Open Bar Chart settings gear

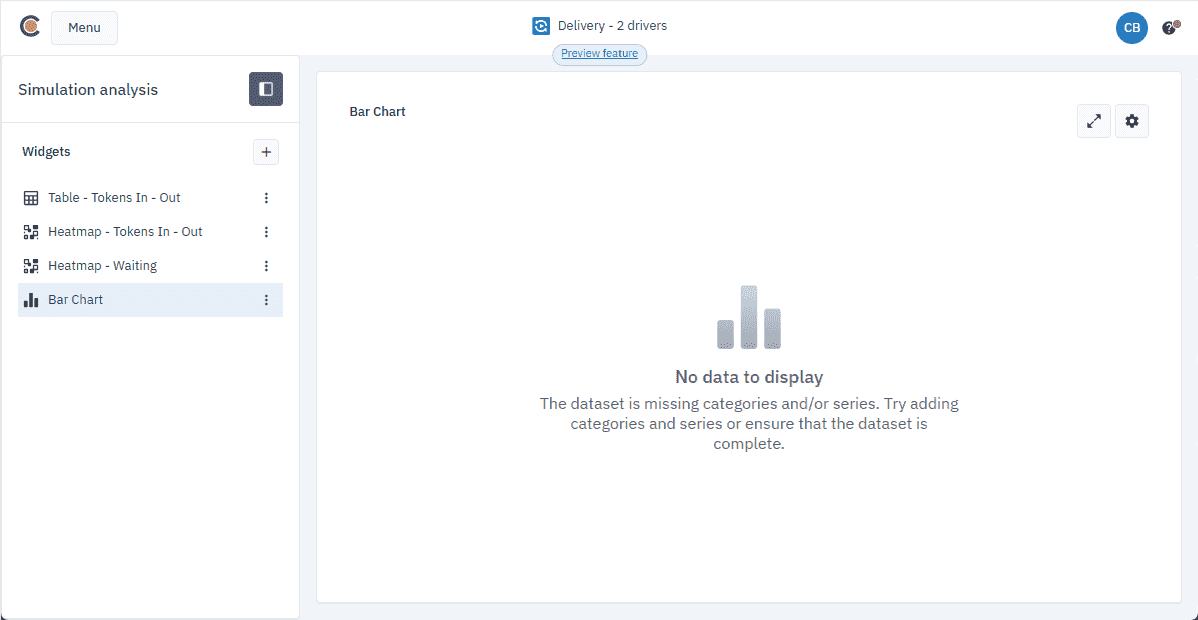(x=1132, y=121)
